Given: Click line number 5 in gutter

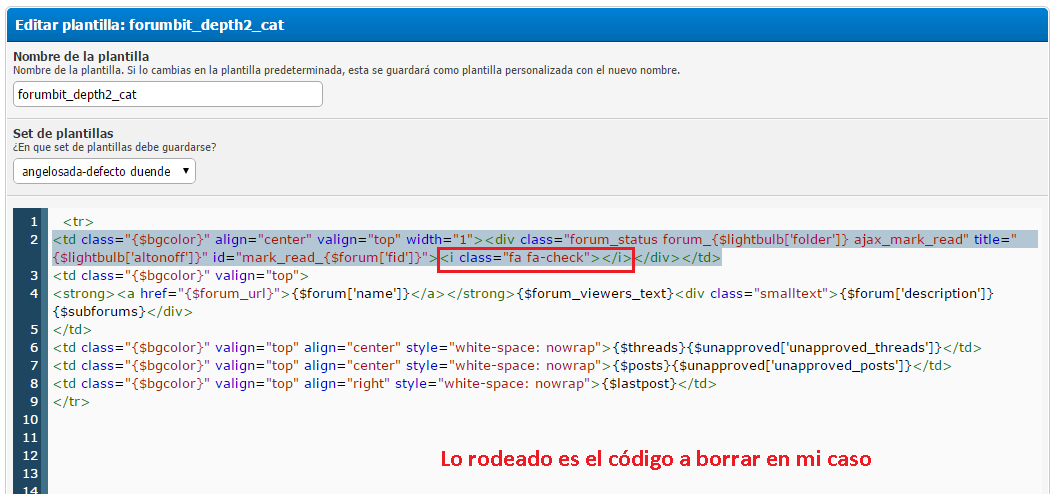Looking at the screenshot, I should (x=34, y=330).
